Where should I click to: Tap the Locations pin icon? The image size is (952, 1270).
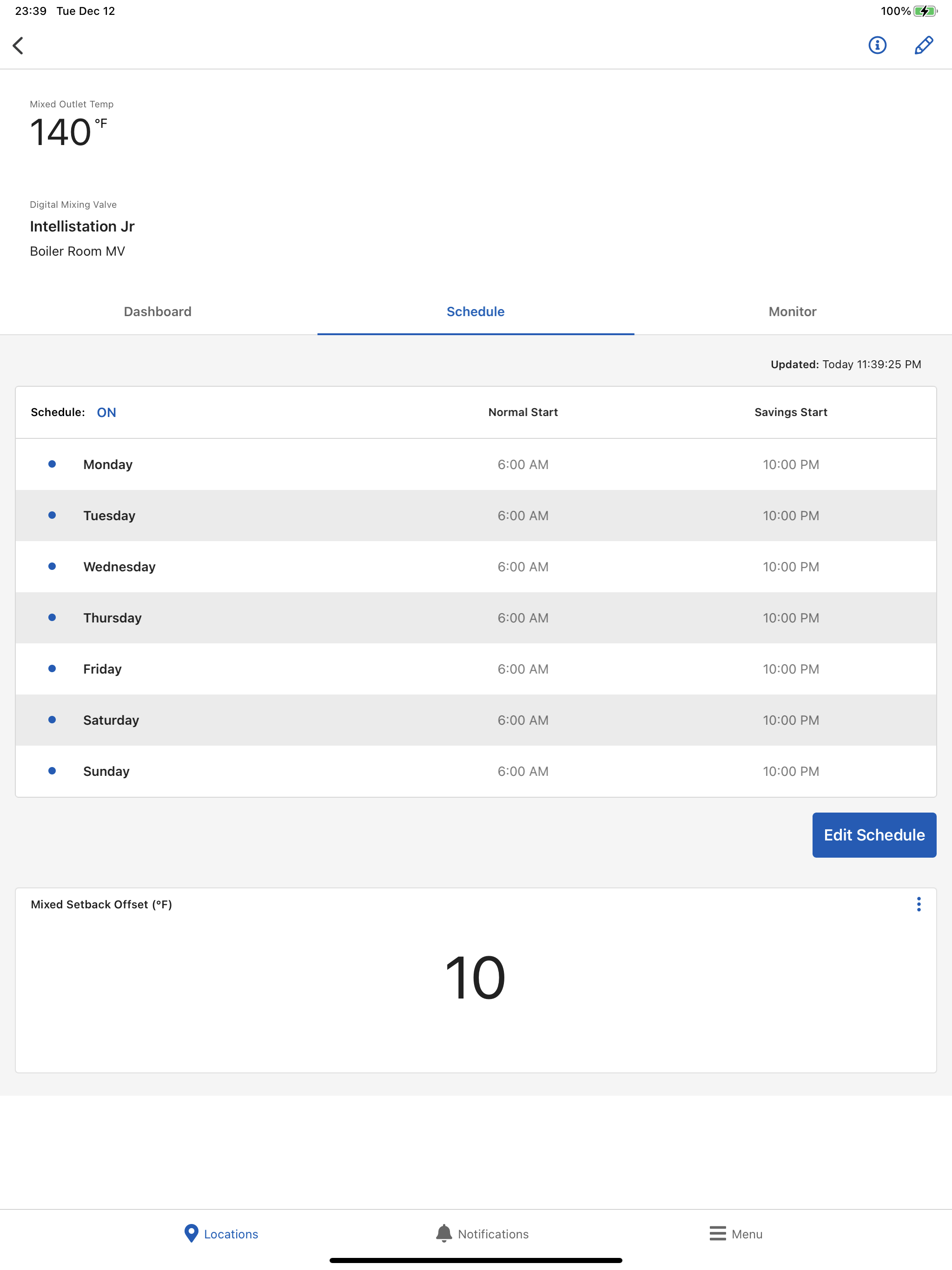coord(191,1233)
